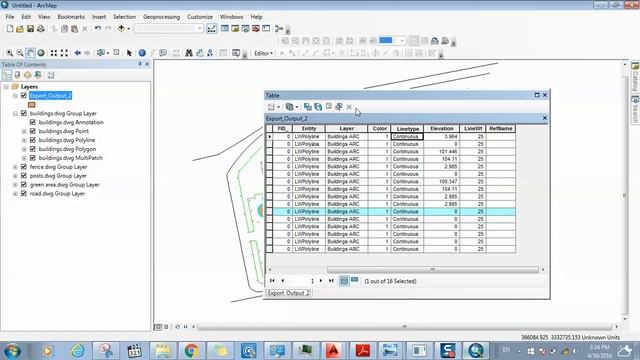Open the Selection menu
Viewport: 640px width, 360px height.
point(124,17)
